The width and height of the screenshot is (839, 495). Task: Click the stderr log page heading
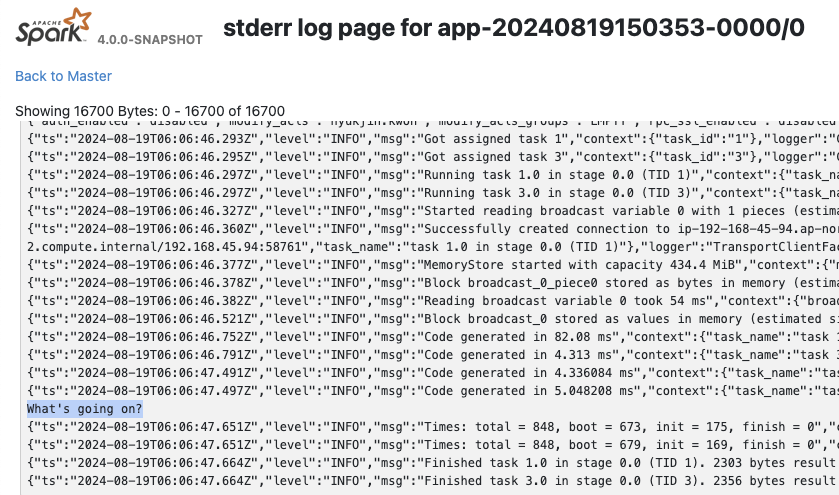513,28
